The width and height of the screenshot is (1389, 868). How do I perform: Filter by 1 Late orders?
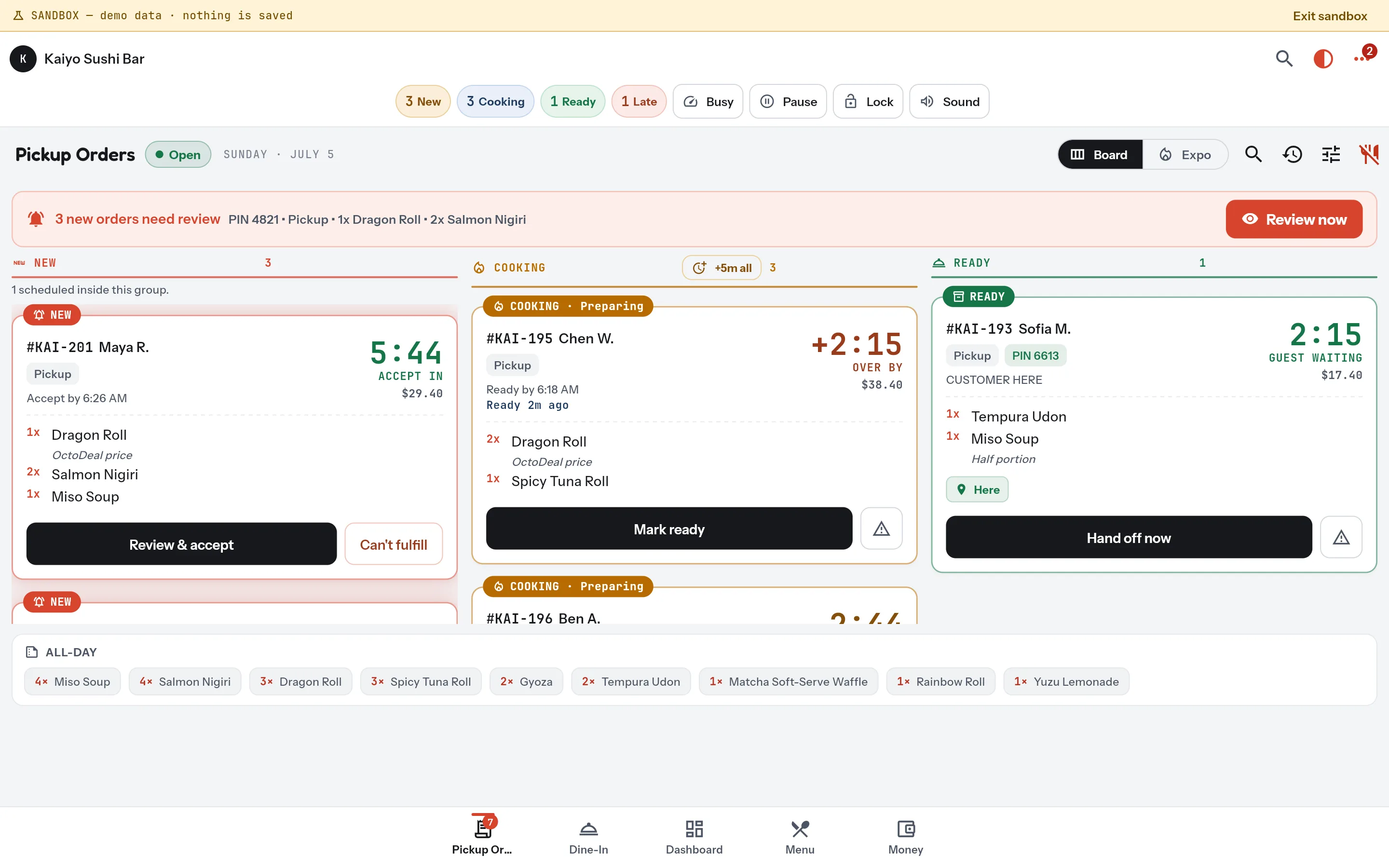click(x=639, y=102)
